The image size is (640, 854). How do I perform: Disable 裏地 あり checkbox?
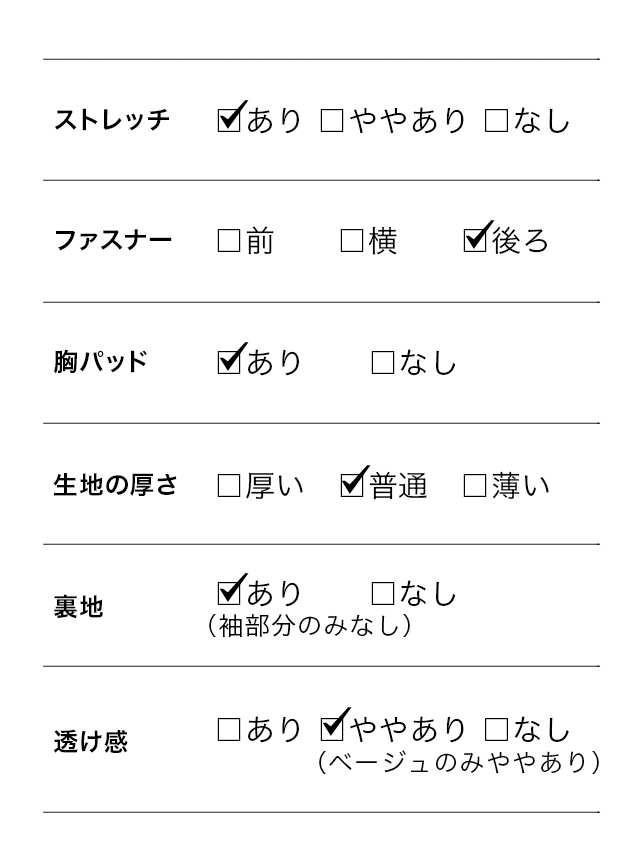(229, 594)
